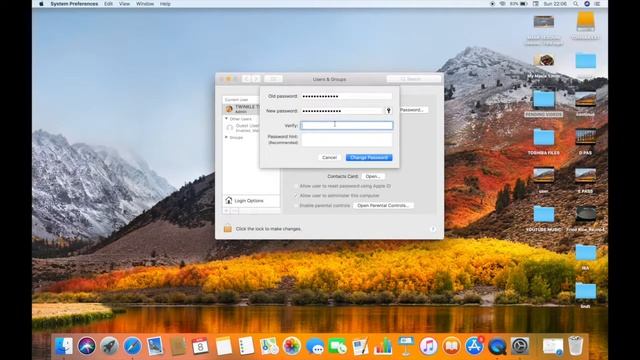
Task: Open the FaceTime app in Dock
Action: click(337, 347)
